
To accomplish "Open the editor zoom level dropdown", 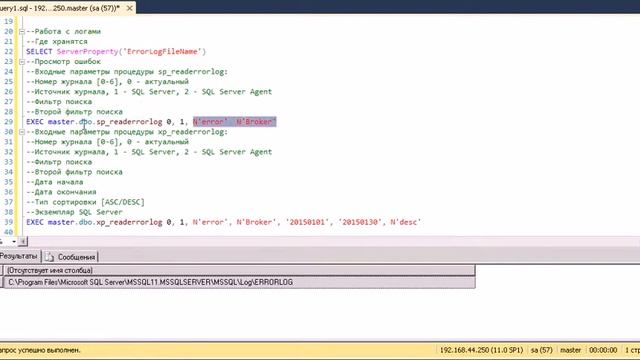I will tap(13, 242).
